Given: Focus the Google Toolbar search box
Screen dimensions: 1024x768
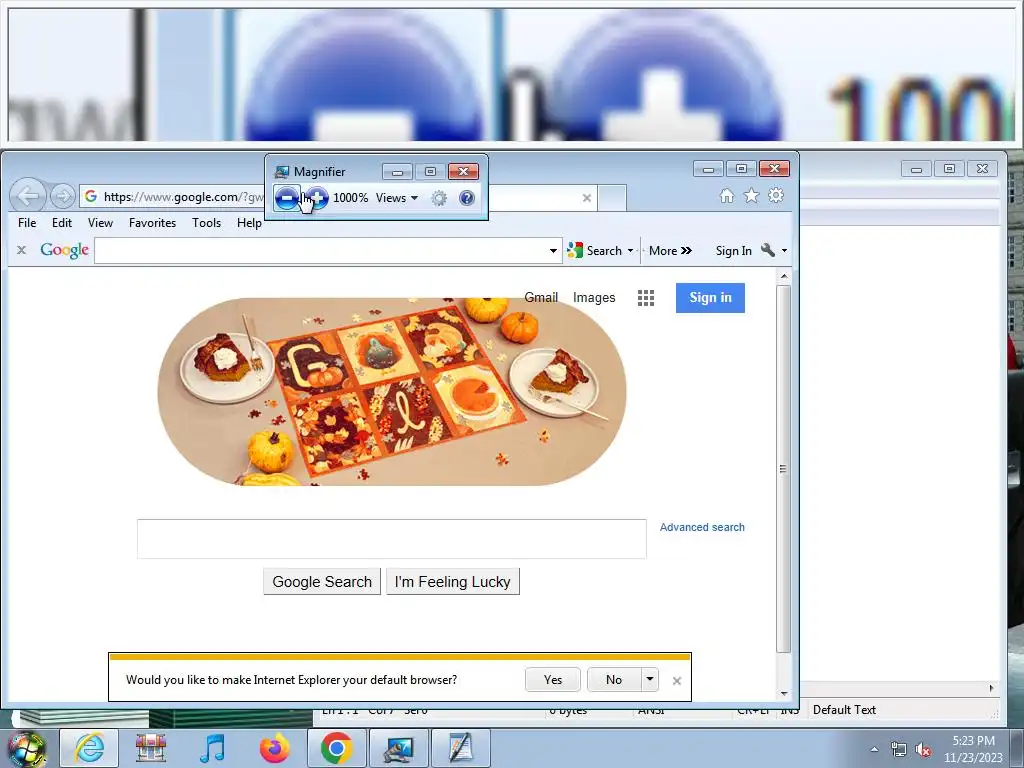Looking at the screenshot, I should pyautogui.click(x=320, y=251).
